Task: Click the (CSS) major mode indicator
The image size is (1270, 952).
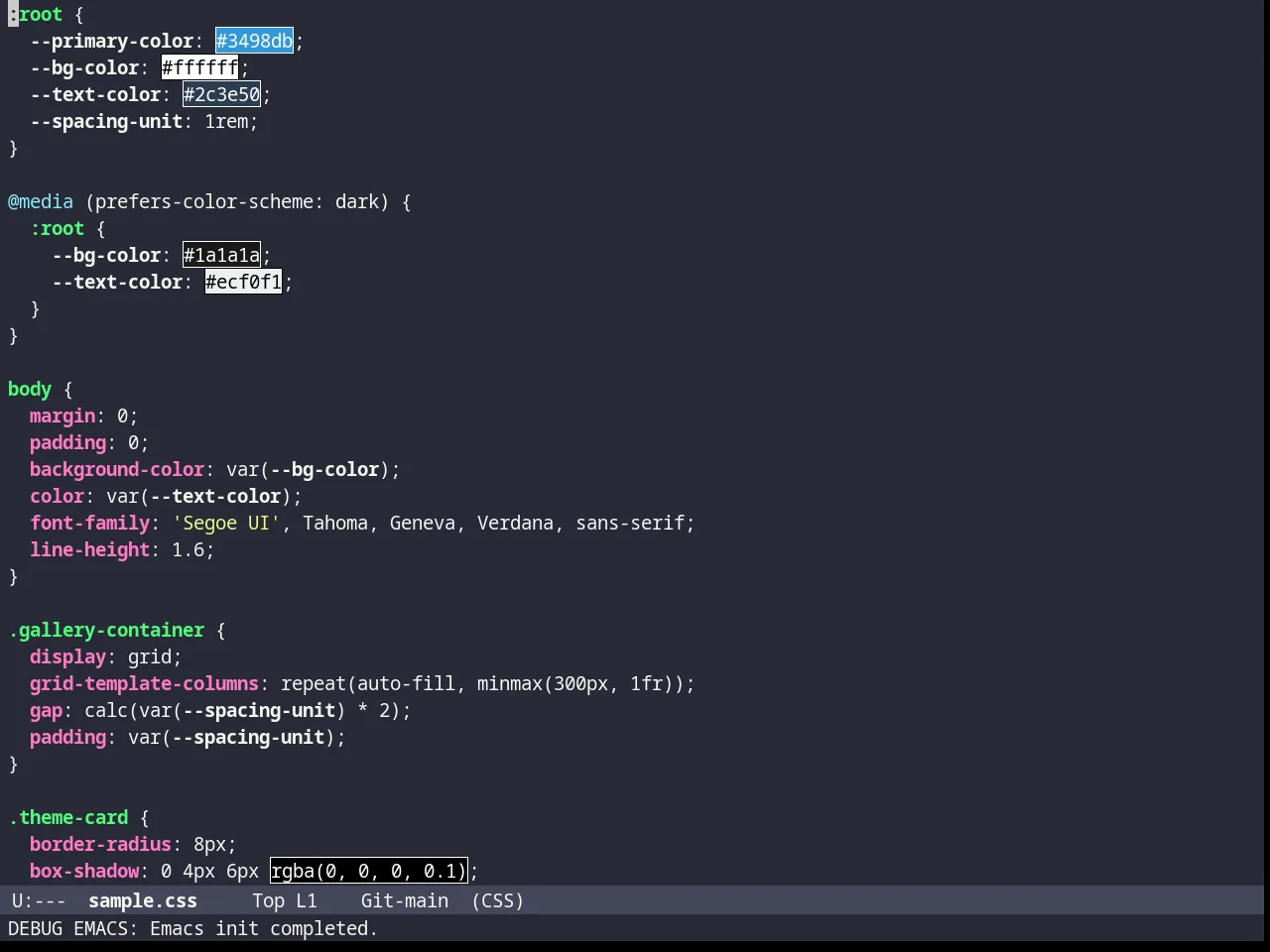Action: (498, 900)
